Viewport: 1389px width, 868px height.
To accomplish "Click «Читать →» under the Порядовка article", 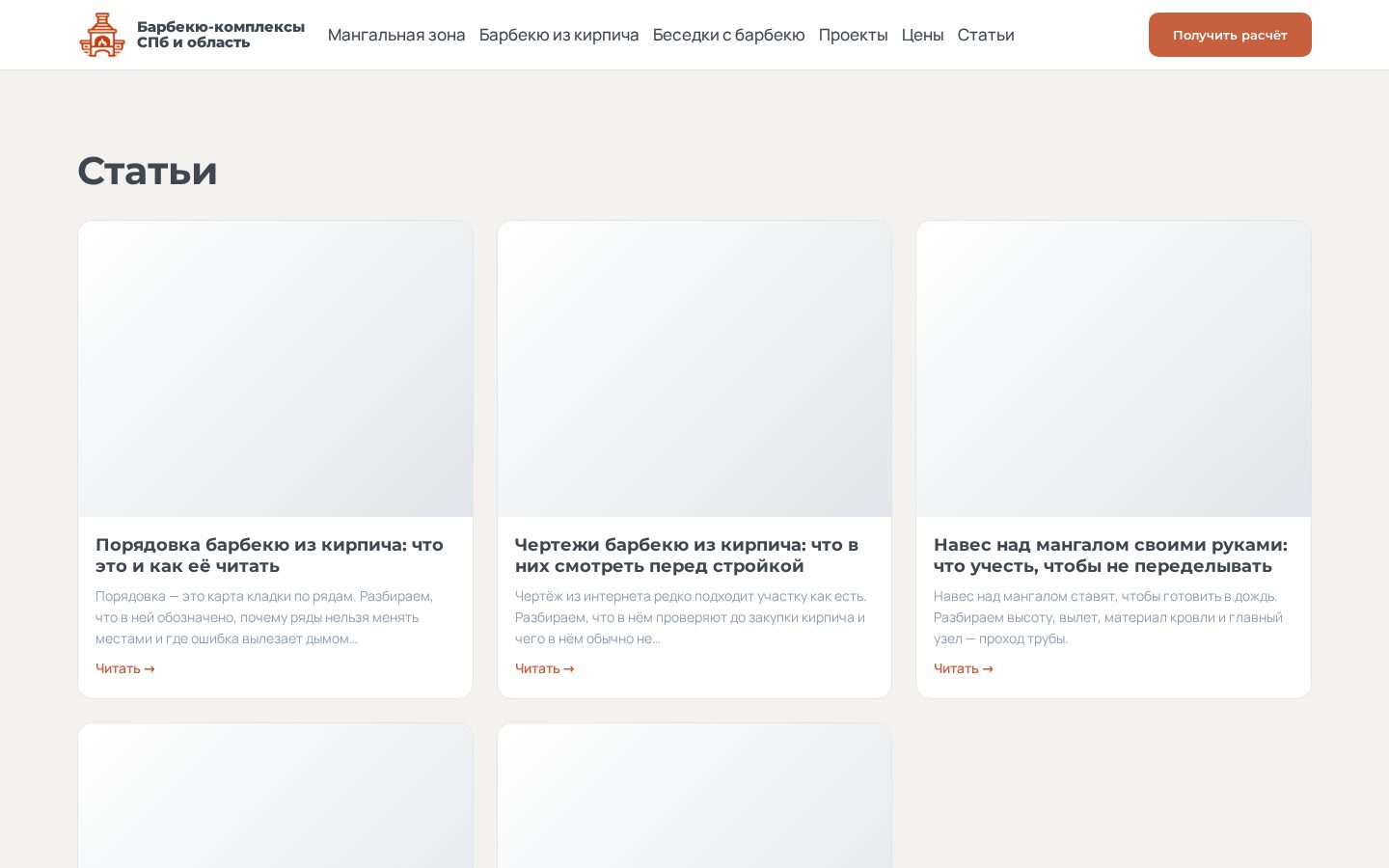I will (x=125, y=668).
